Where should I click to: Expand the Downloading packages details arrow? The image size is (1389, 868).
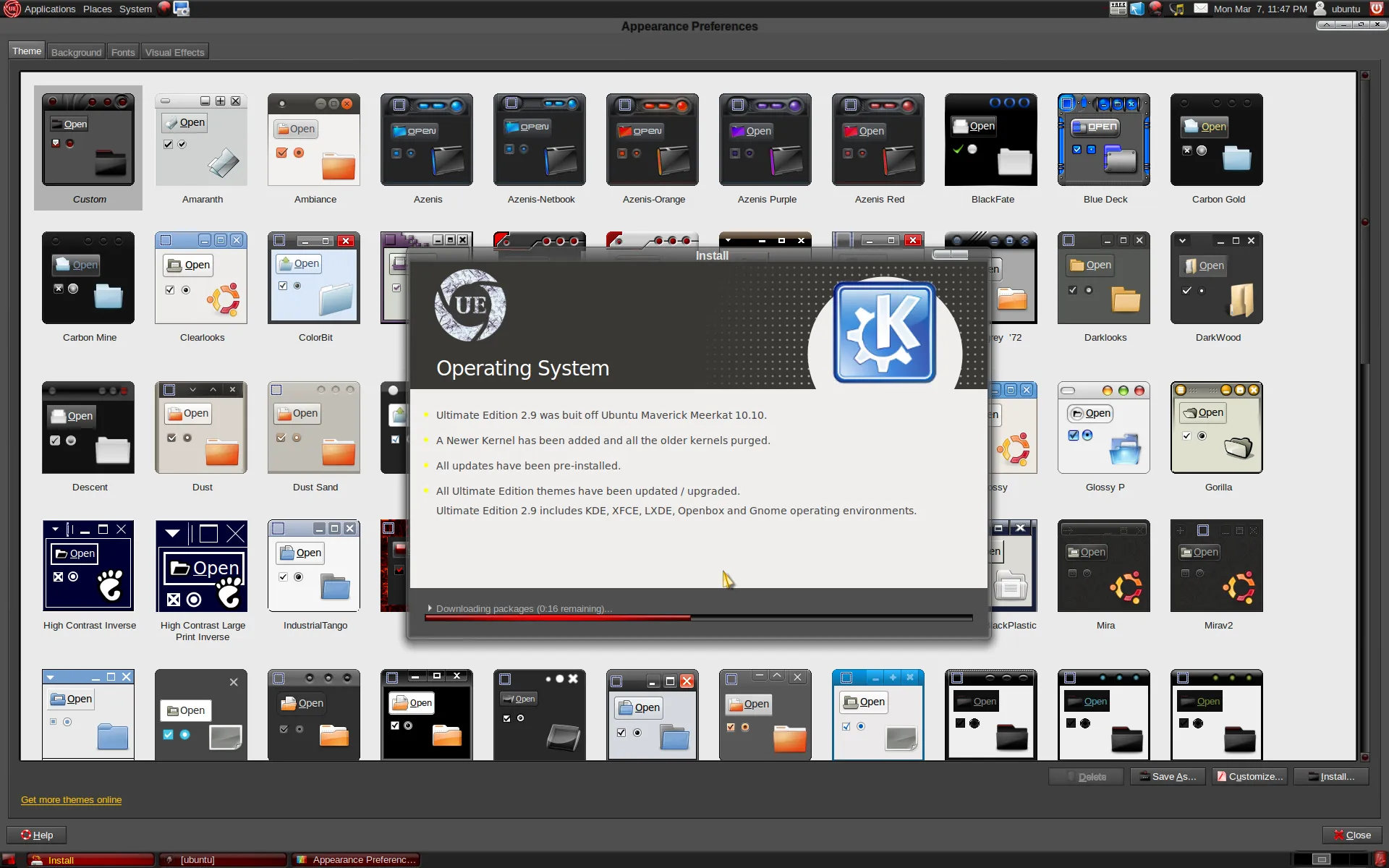[x=430, y=608]
